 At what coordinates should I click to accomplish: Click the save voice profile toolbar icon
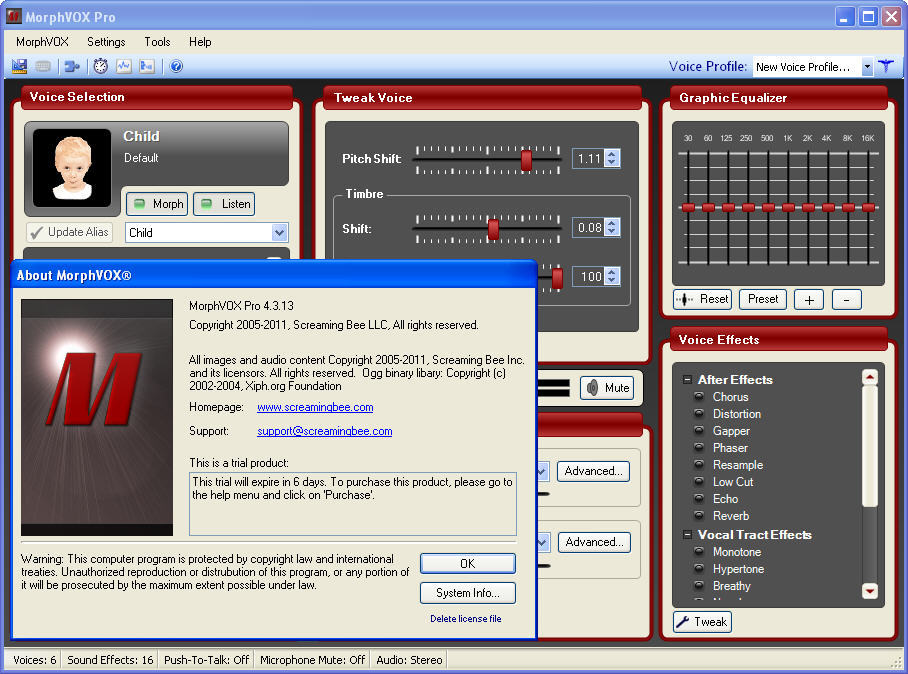(x=19, y=66)
